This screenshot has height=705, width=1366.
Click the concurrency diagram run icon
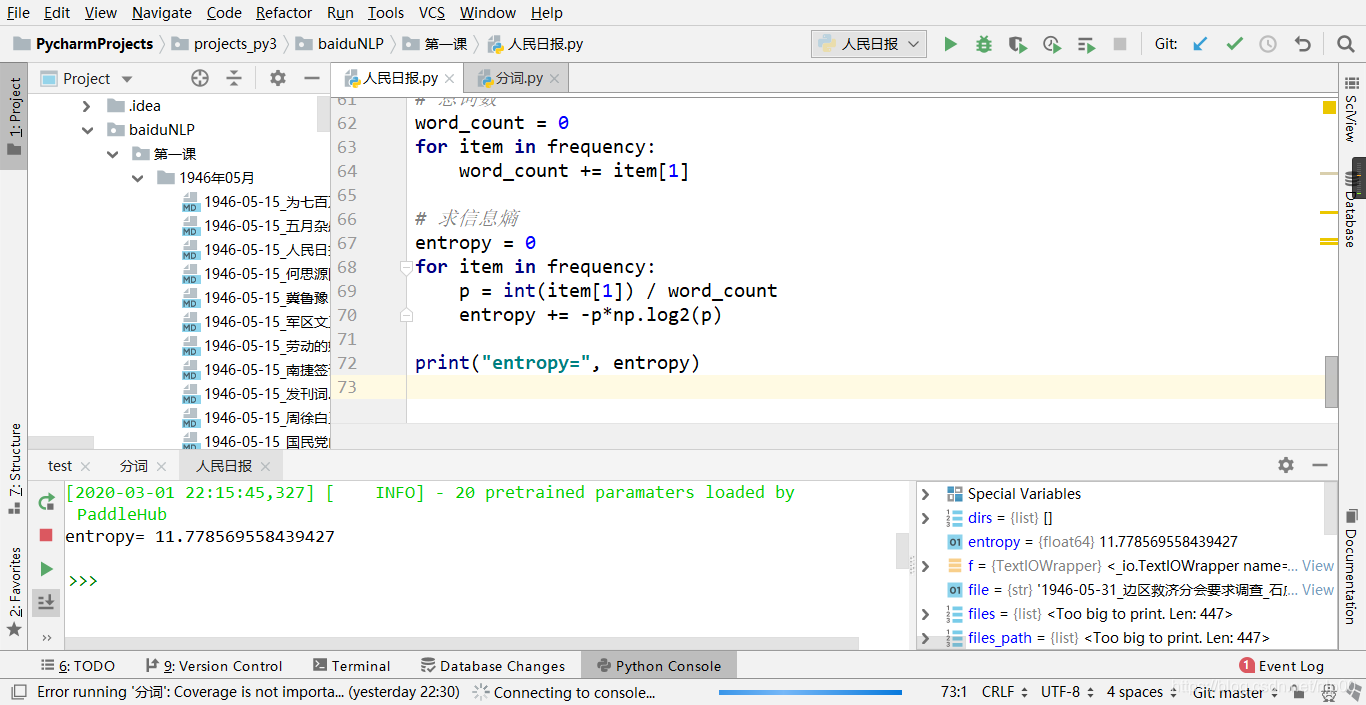[1087, 44]
